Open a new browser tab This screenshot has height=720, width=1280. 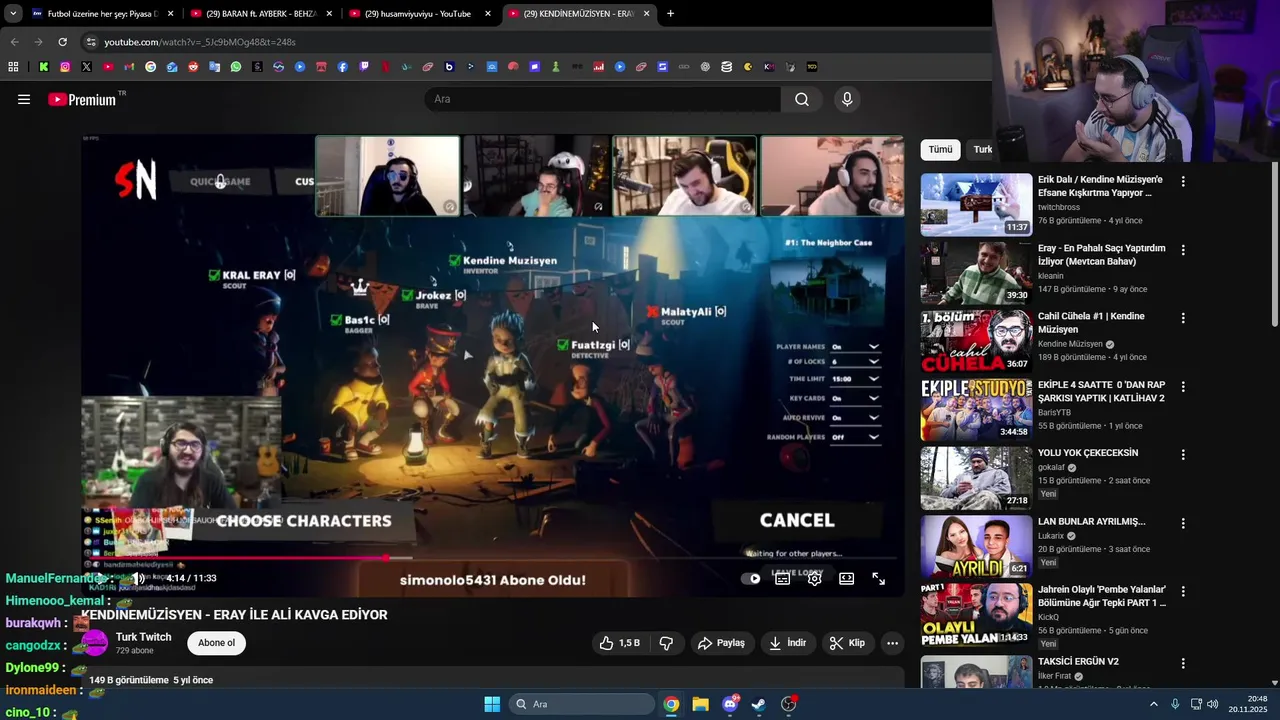click(x=670, y=13)
